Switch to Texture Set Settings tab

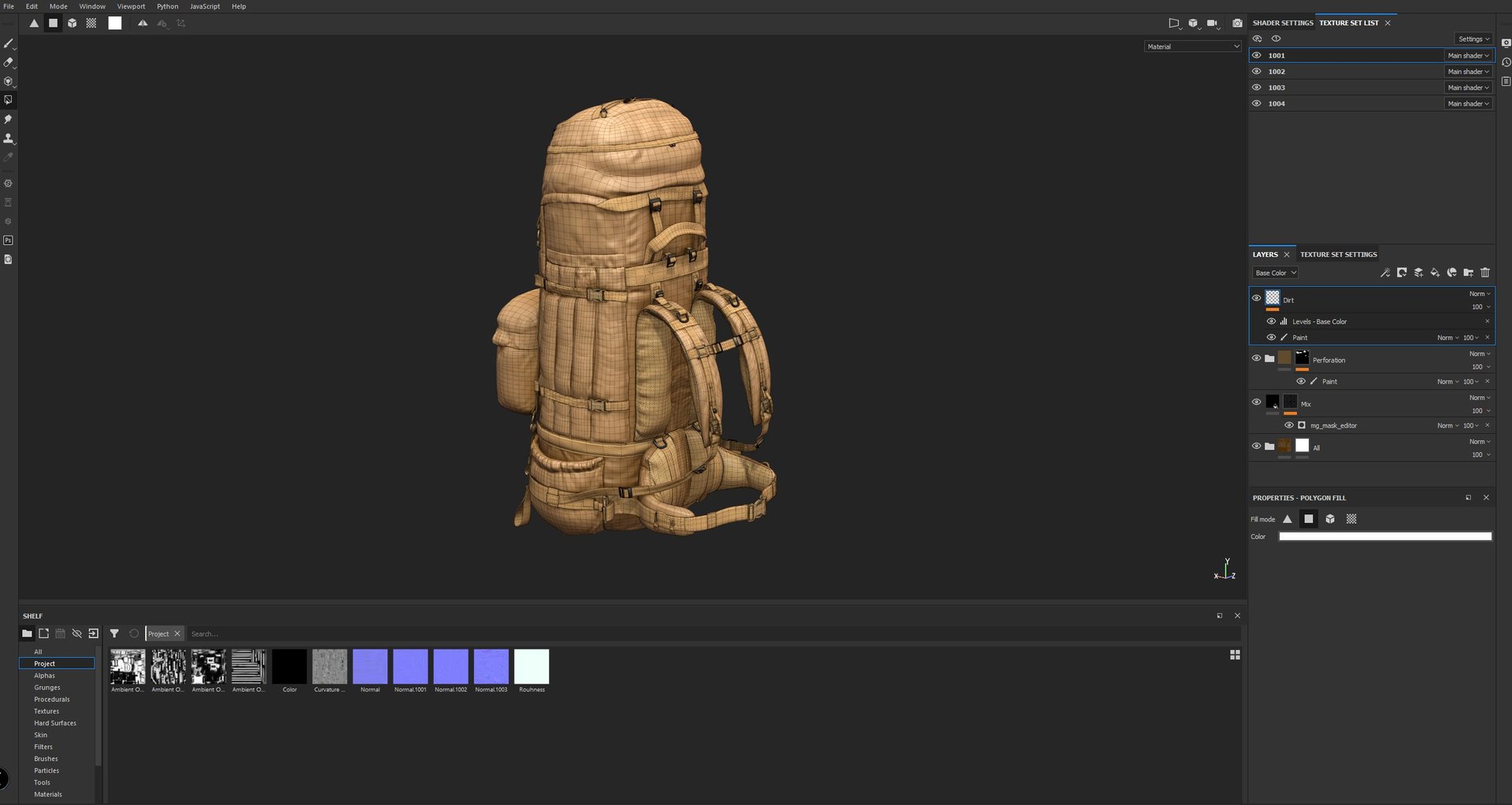pos(1339,254)
